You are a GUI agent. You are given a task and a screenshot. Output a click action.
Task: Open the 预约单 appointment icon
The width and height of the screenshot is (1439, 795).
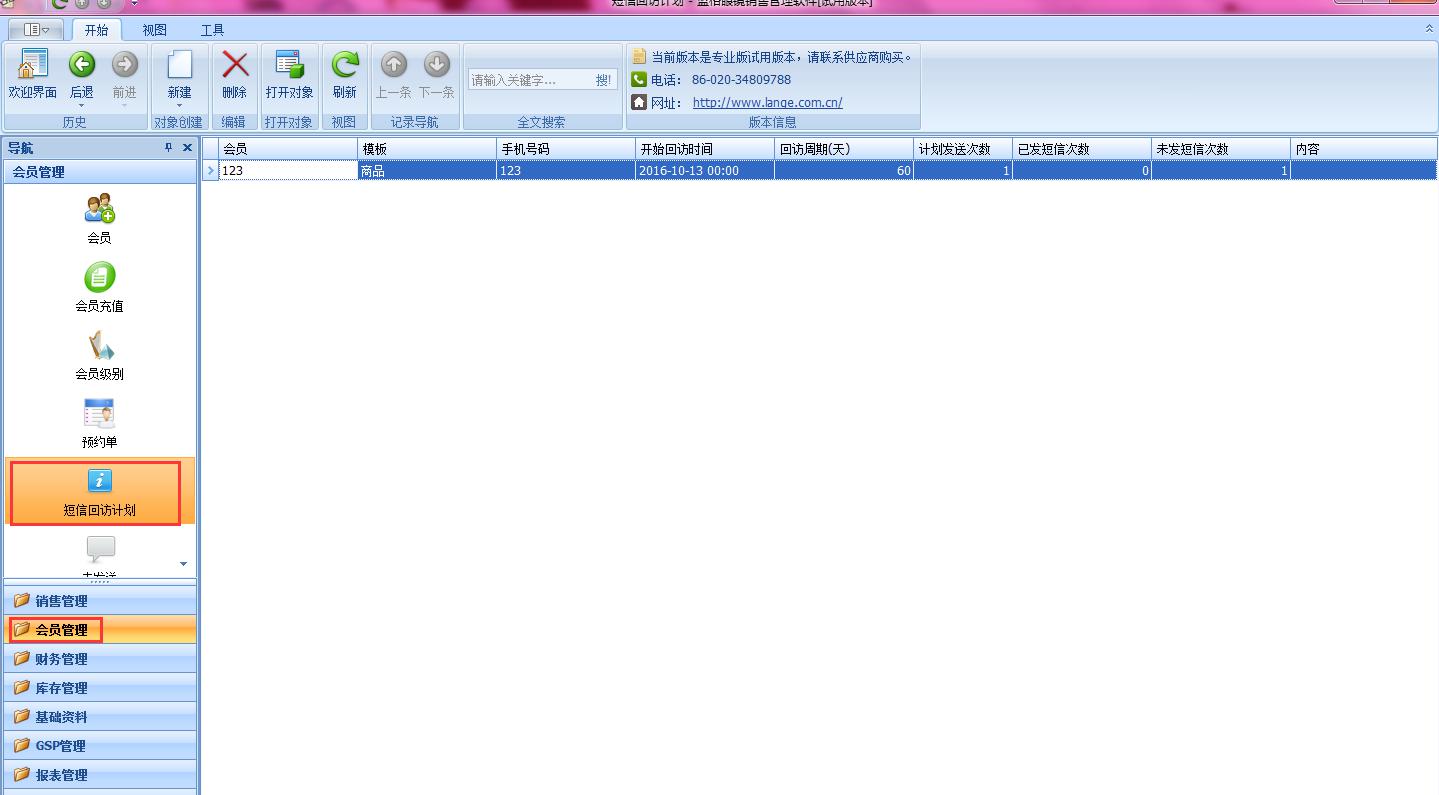(x=99, y=414)
